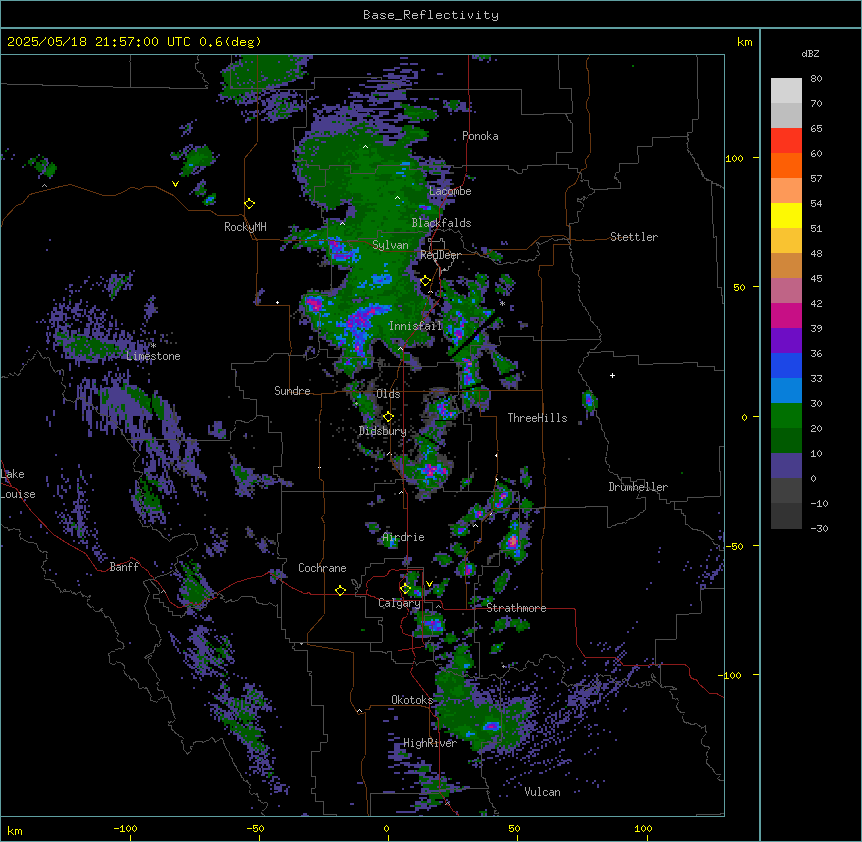This screenshot has width=862, height=842.
Task: Click the Limestone label
Action: [153, 356]
